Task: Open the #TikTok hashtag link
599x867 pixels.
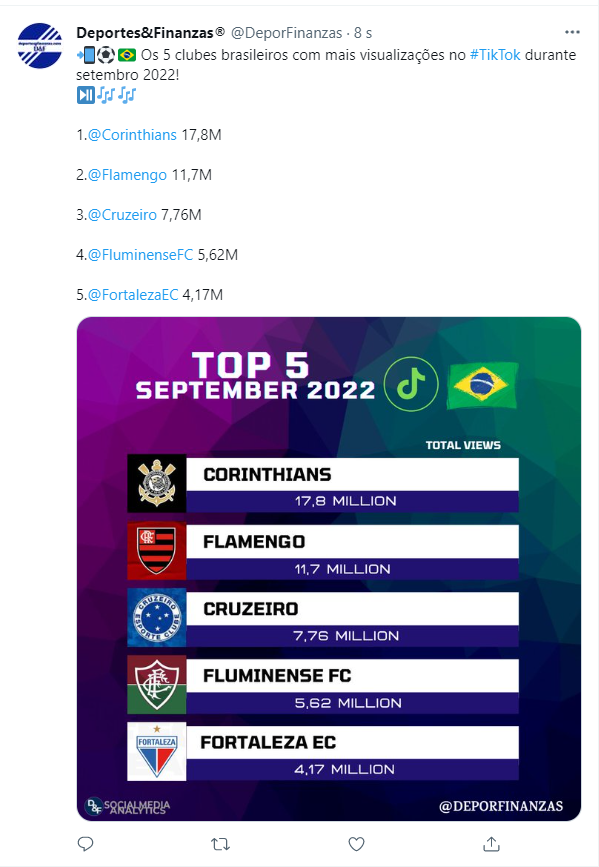Action: (495, 55)
